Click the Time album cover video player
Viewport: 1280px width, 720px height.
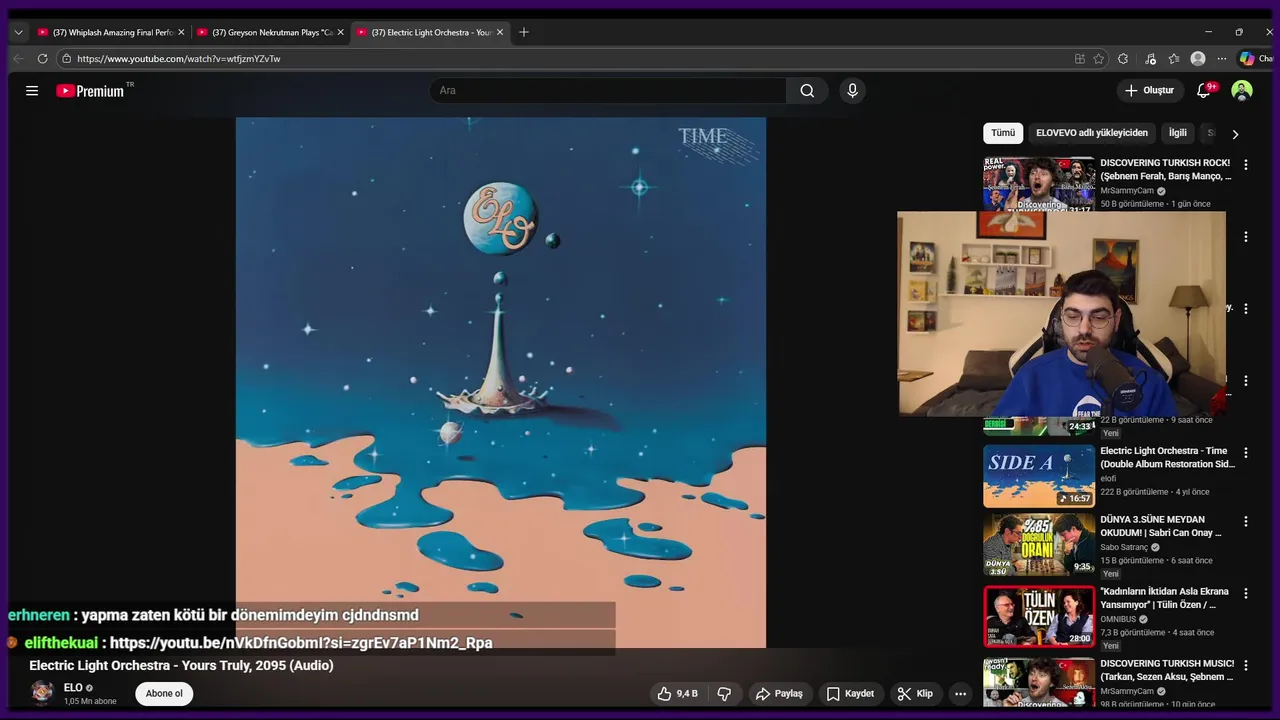pyautogui.click(x=501, y=382)
